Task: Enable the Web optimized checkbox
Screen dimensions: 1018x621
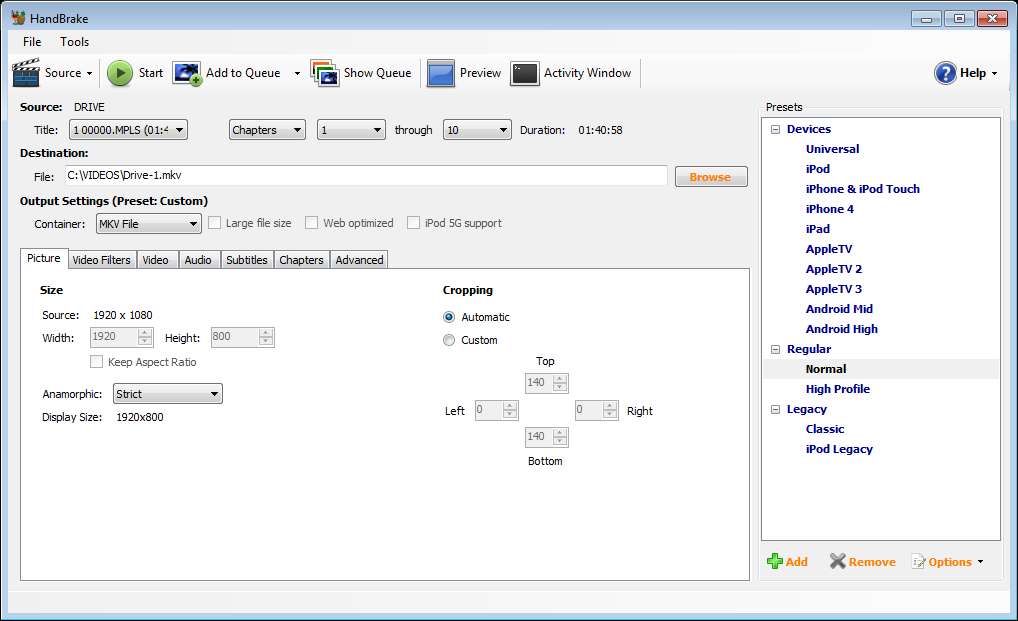Action: coord(312,223)
